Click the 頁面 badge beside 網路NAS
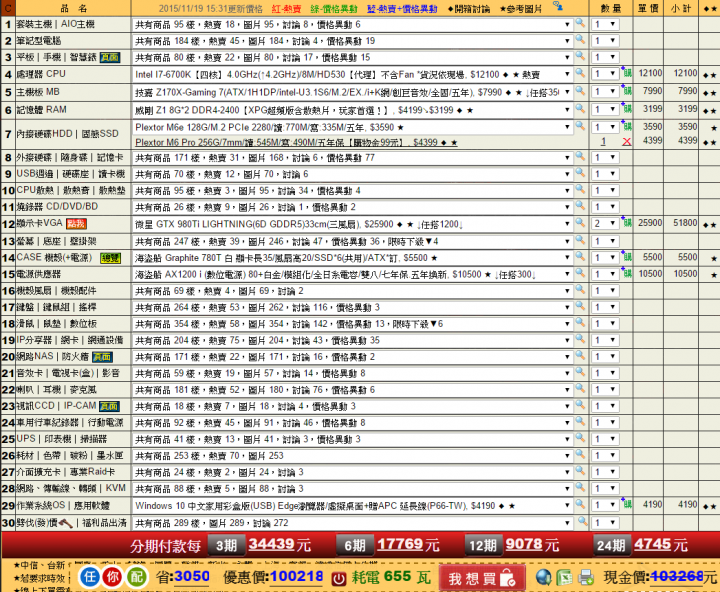Image resolution: width=720 pixels, height=592 pixels. 102,357
